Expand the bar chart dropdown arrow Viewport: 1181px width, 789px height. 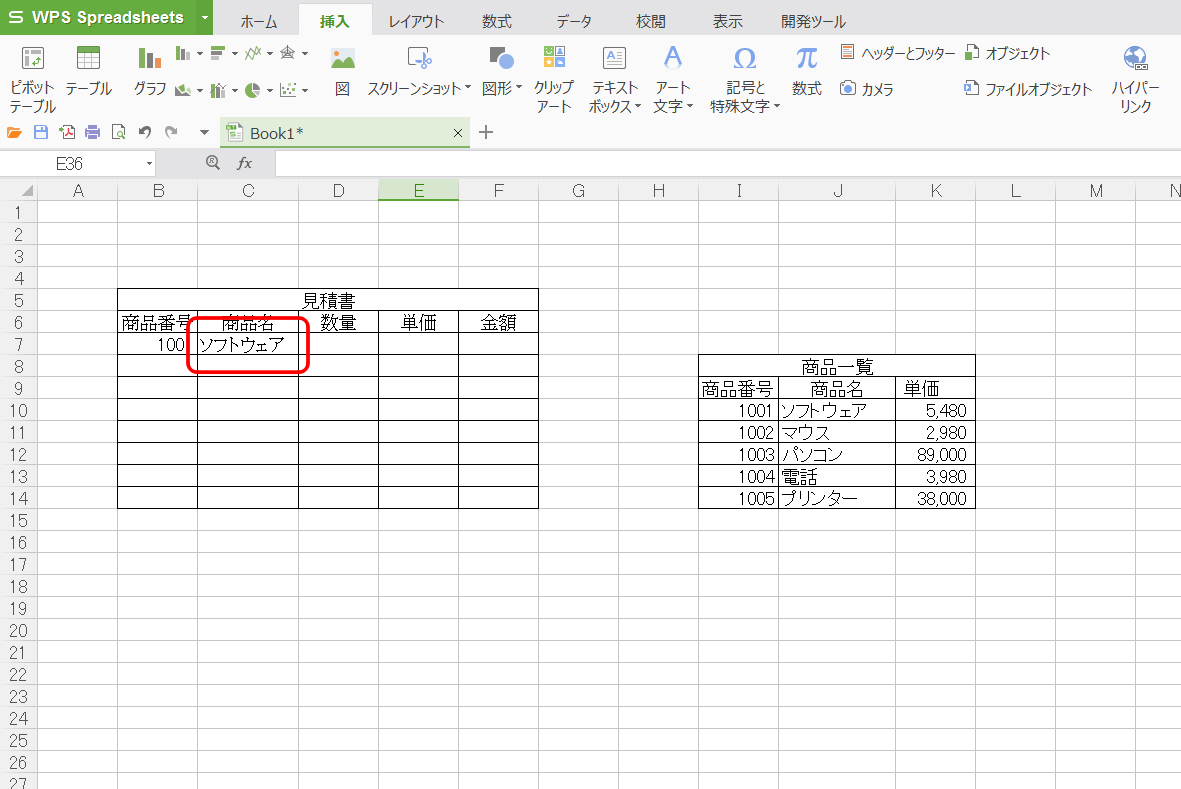click(x=235, y=53)
